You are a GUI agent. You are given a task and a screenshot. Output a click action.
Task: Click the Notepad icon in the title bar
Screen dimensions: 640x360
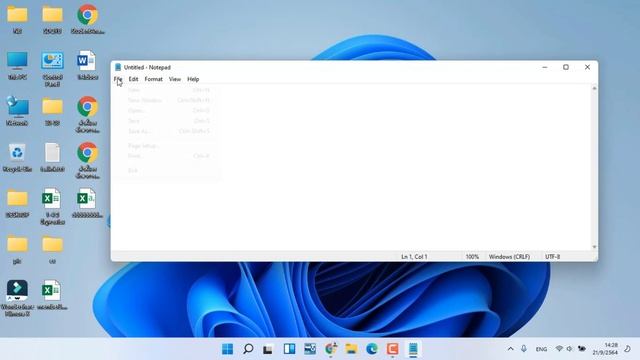[x=118, y=67]
